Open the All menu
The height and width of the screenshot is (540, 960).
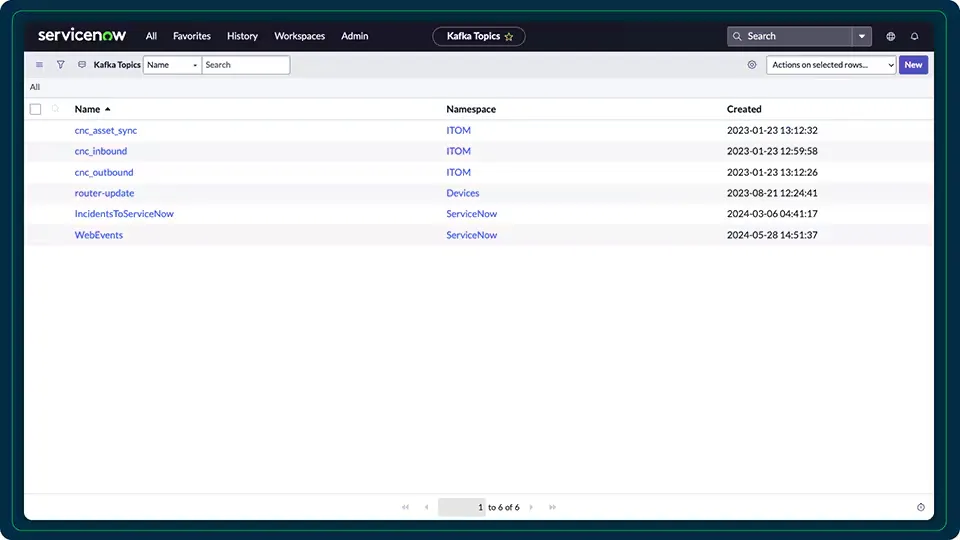point(151,36)
